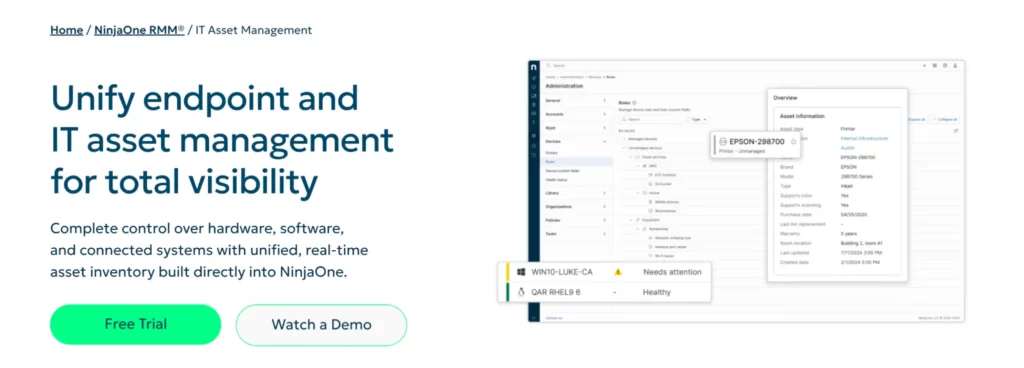Click the Purchase date value 04/25/2020
Screen dimensions: 1024x368
pos(854,215)
